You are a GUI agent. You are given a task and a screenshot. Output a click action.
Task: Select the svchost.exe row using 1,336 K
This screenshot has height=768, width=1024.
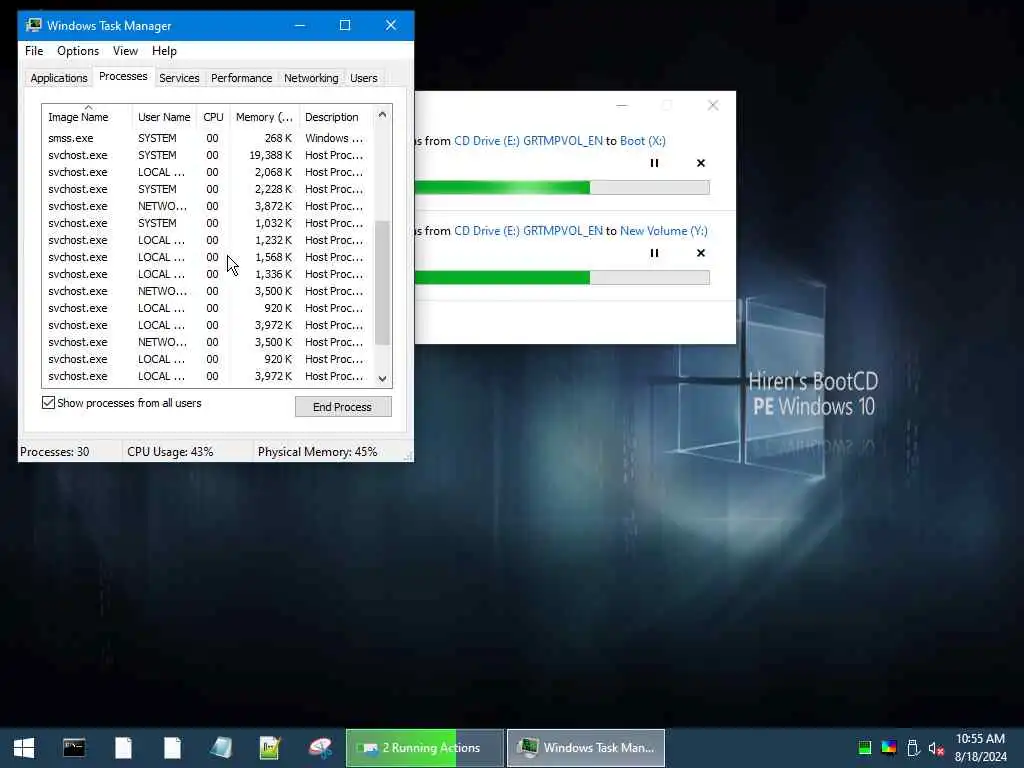[x=208, y=274]
